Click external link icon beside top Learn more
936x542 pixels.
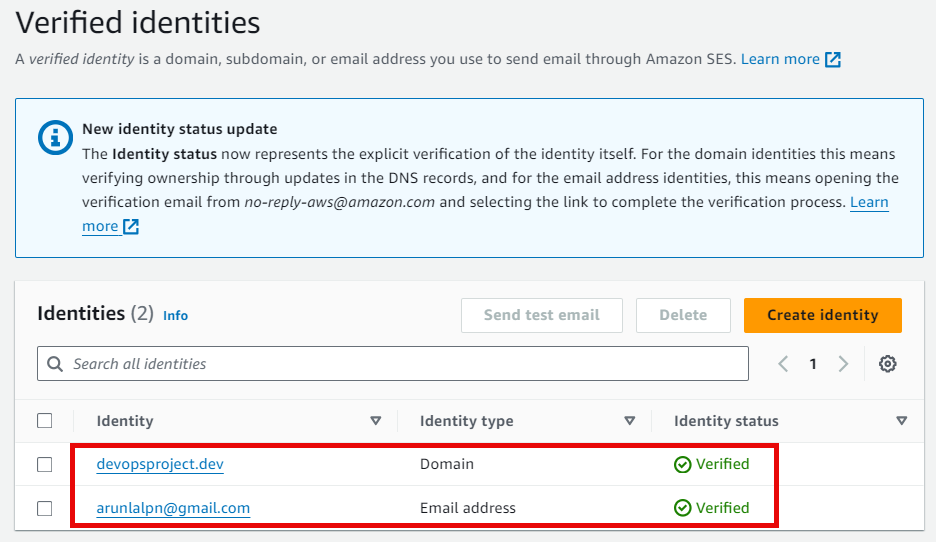click(833, 59)
